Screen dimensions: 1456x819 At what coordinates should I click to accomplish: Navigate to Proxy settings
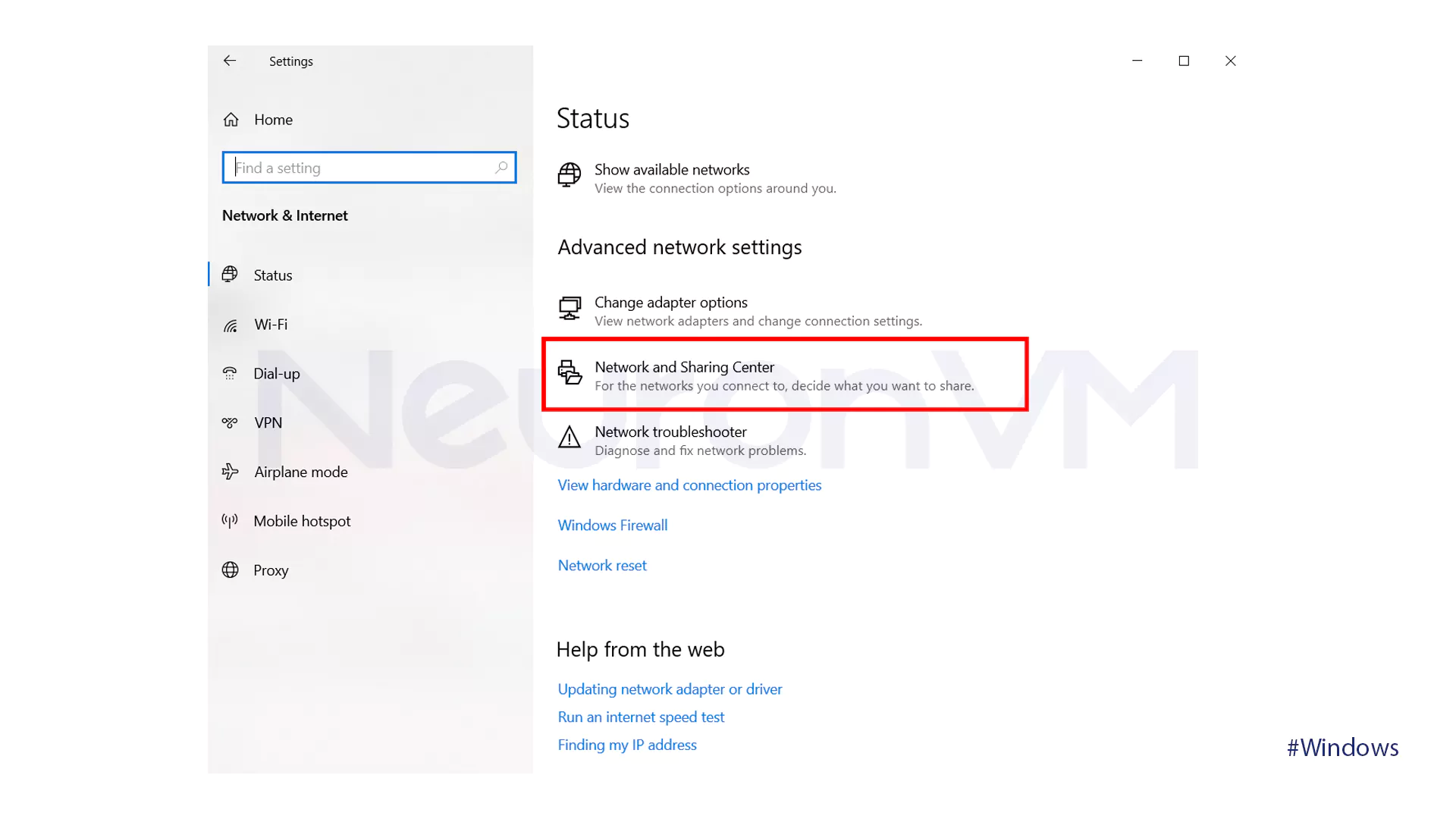(271, 570)
